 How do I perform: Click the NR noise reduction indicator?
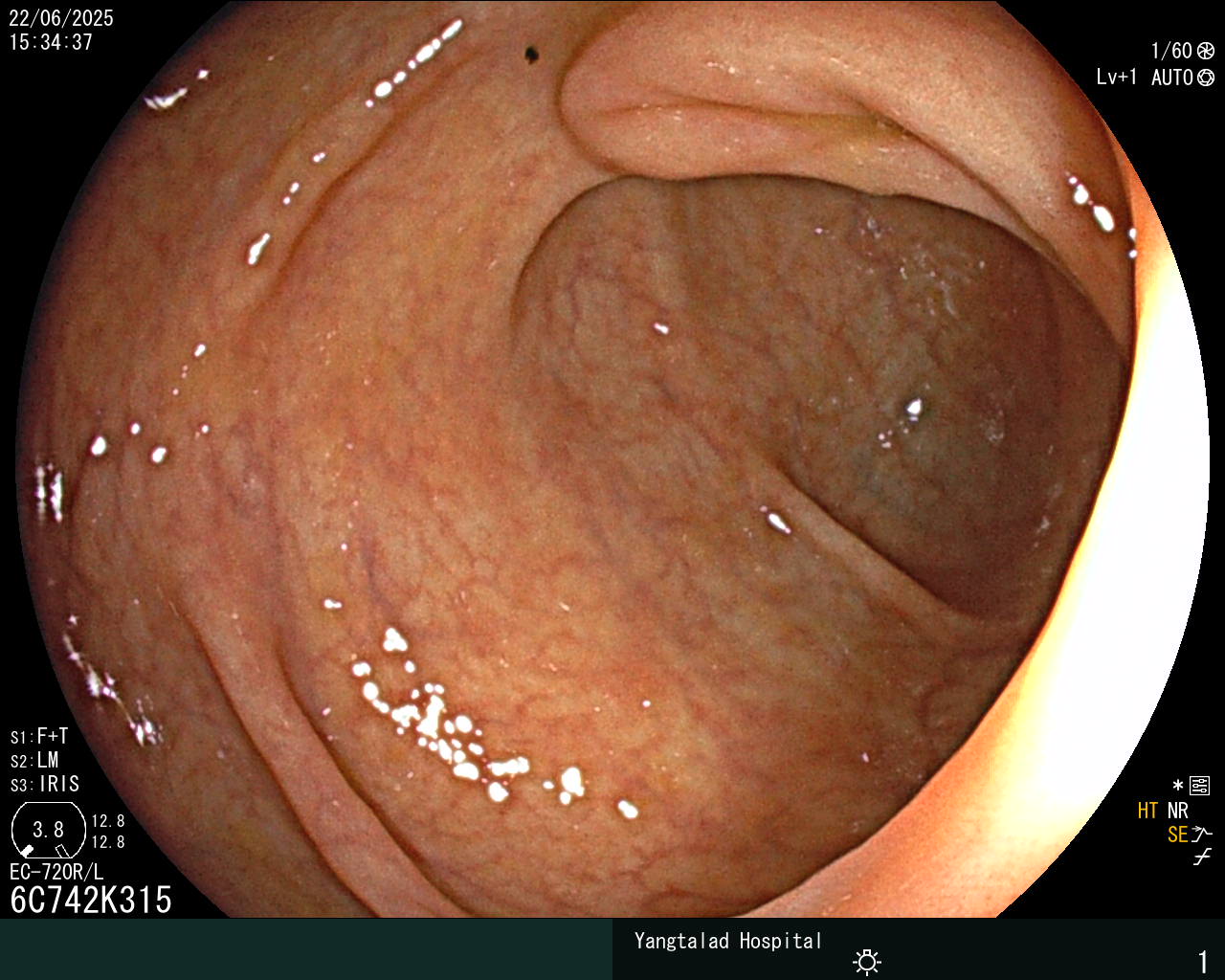(x=1177, y=811)
